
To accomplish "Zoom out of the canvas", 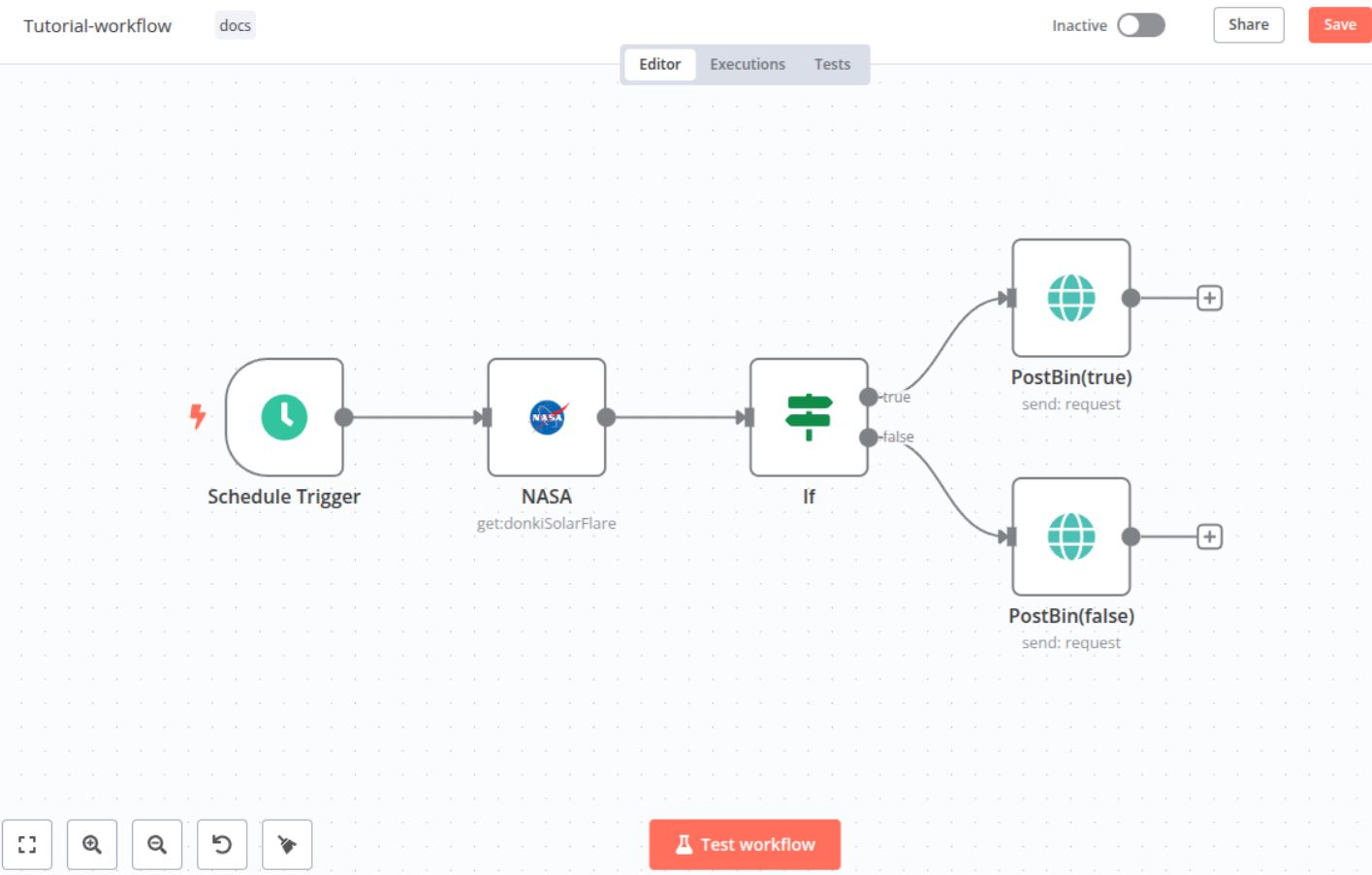I will pos(157,844).
